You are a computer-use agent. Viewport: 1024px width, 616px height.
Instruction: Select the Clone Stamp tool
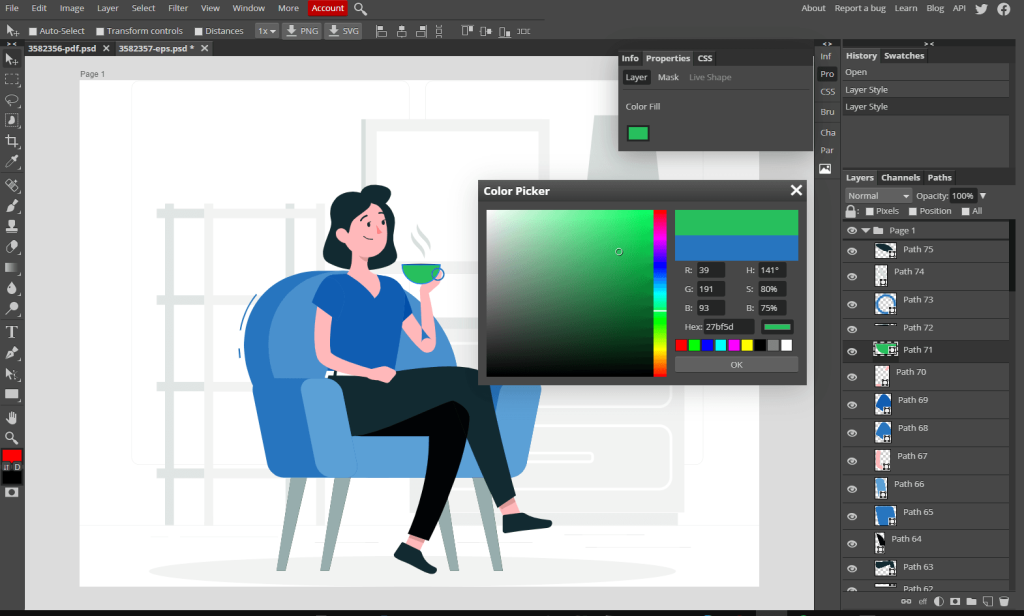pyautogui.click(x=12, y=226)
